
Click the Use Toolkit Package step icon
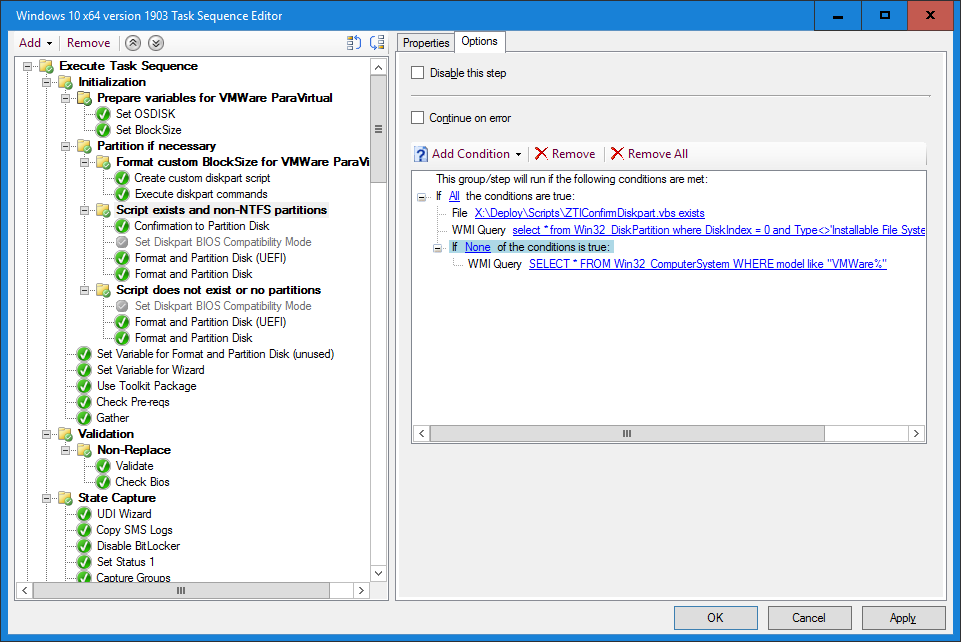[x=85, y=386]
